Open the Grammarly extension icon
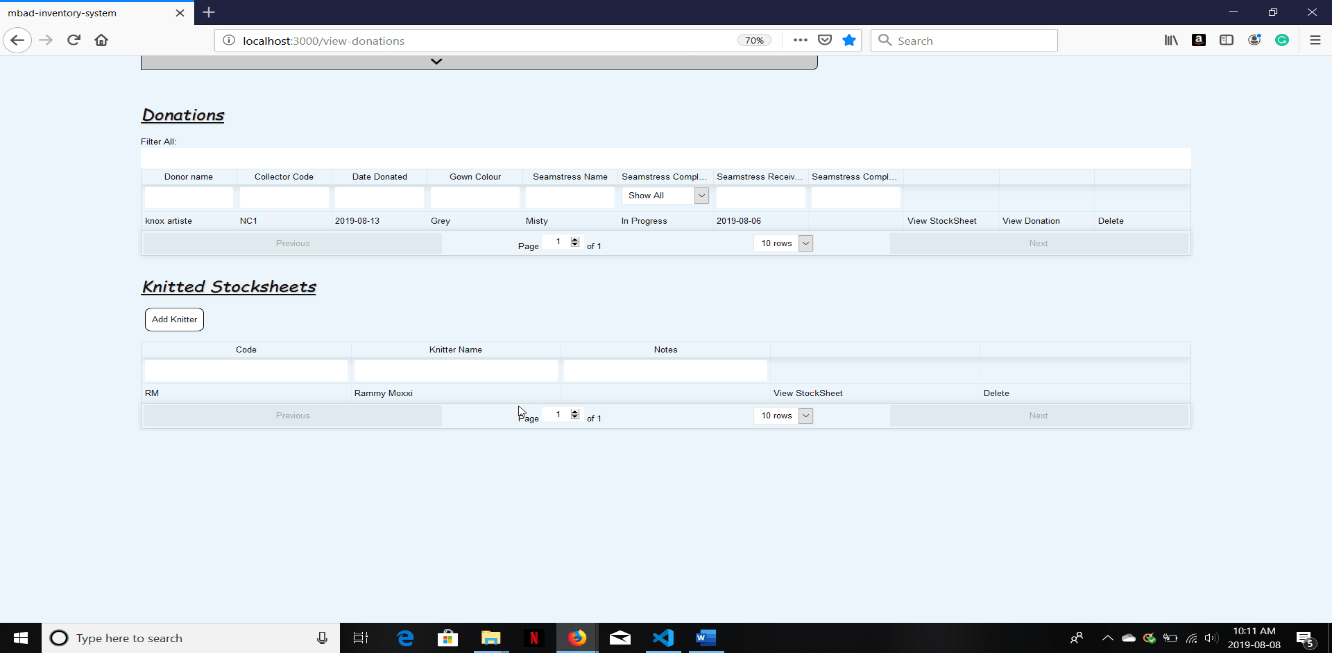Screen dimensions: 1332x653 click(x=1282, y=40)
